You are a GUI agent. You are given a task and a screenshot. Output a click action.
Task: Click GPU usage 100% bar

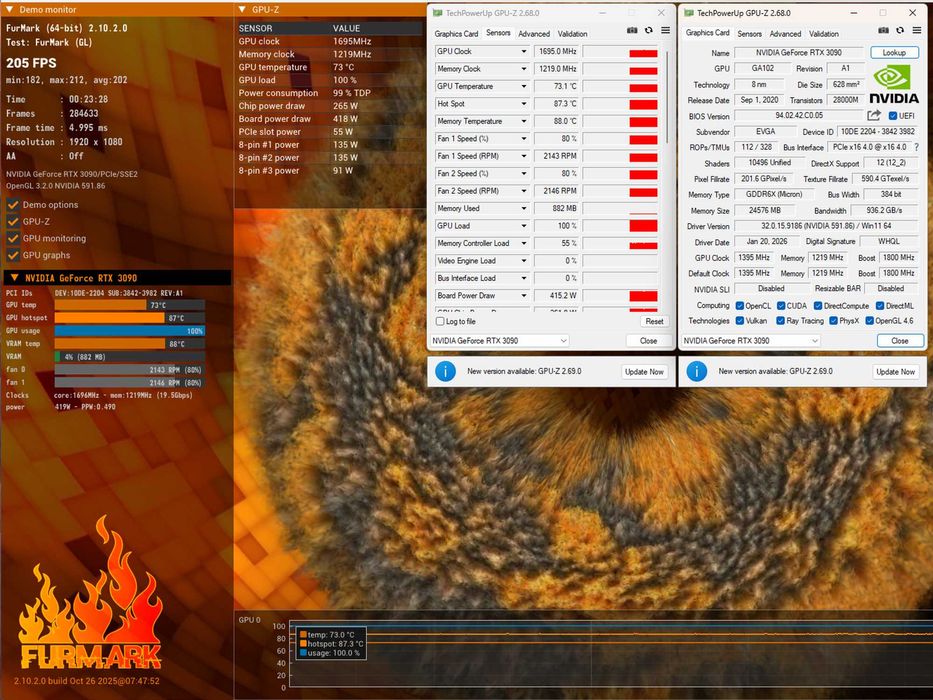130,331
